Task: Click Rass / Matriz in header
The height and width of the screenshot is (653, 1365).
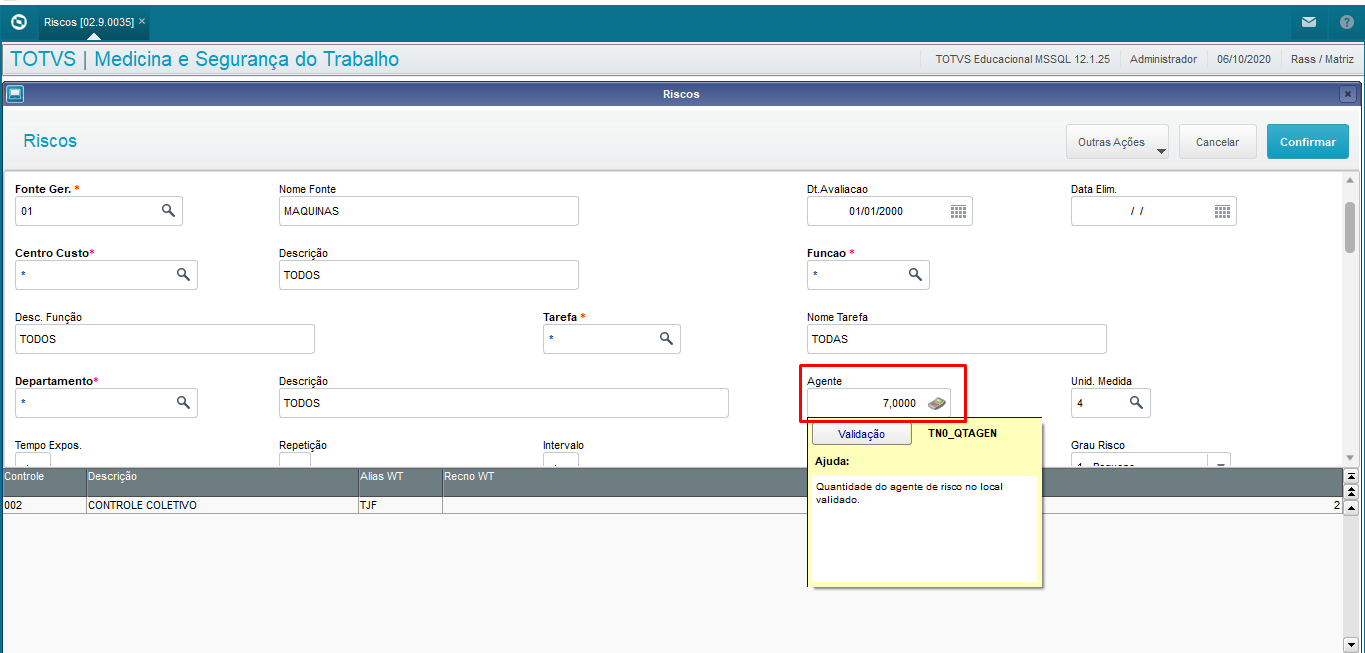Action: coord(1323,59)
